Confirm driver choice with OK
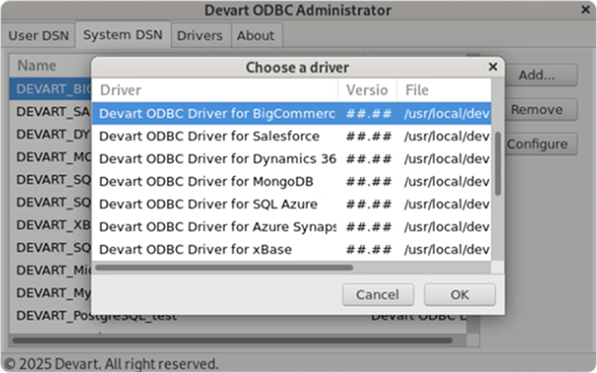Screen dimensions: 597x373 pos(460,295)
